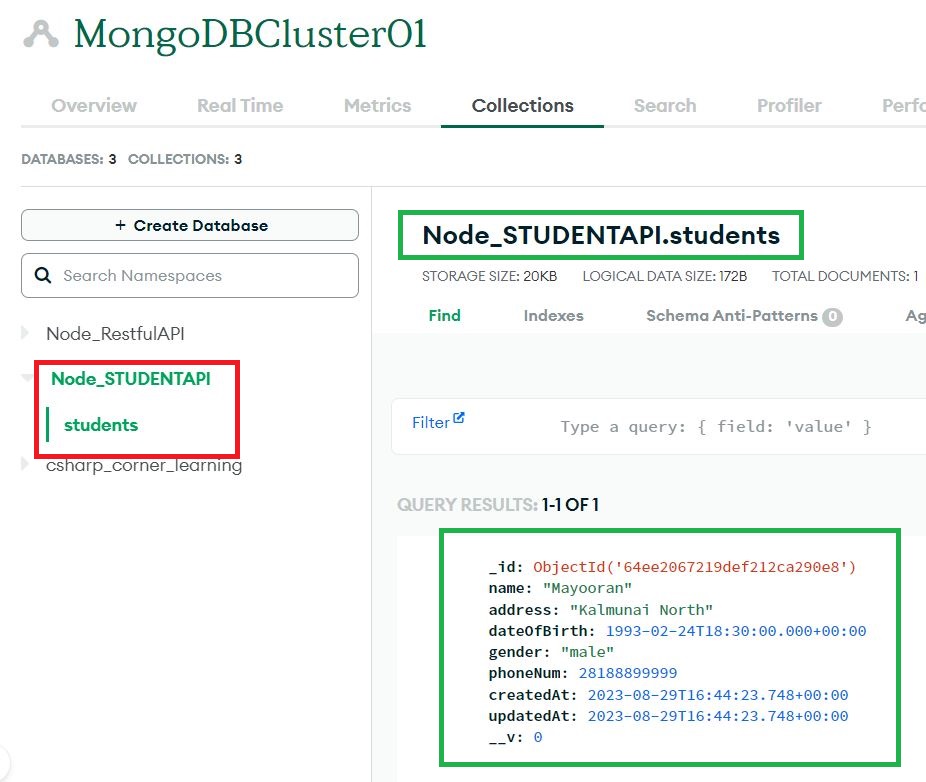The image size is (926, 782).
Task: Click the Schema Anti-Patterns count badge
Action: click(833, 317)
